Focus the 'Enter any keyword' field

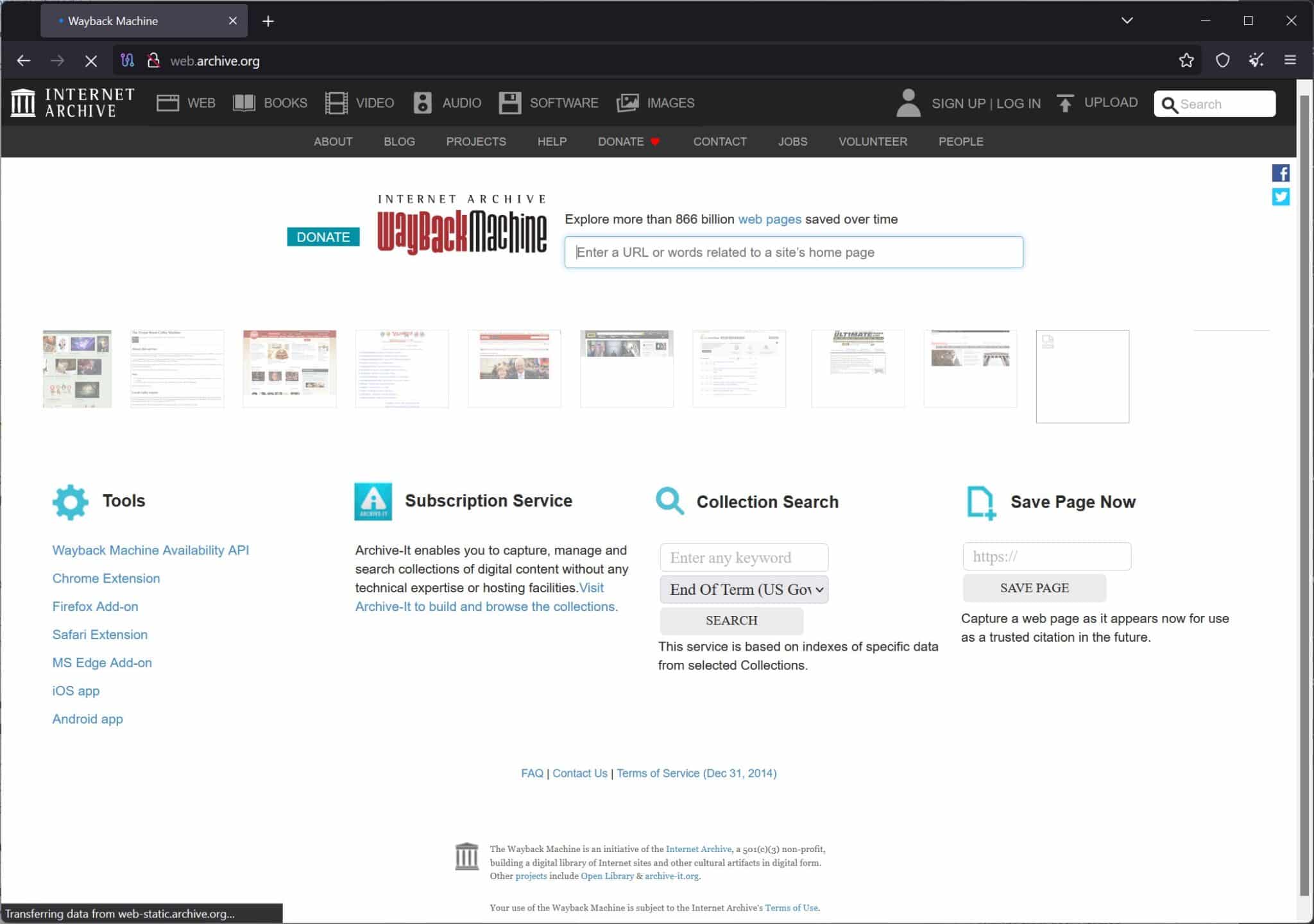744,558
